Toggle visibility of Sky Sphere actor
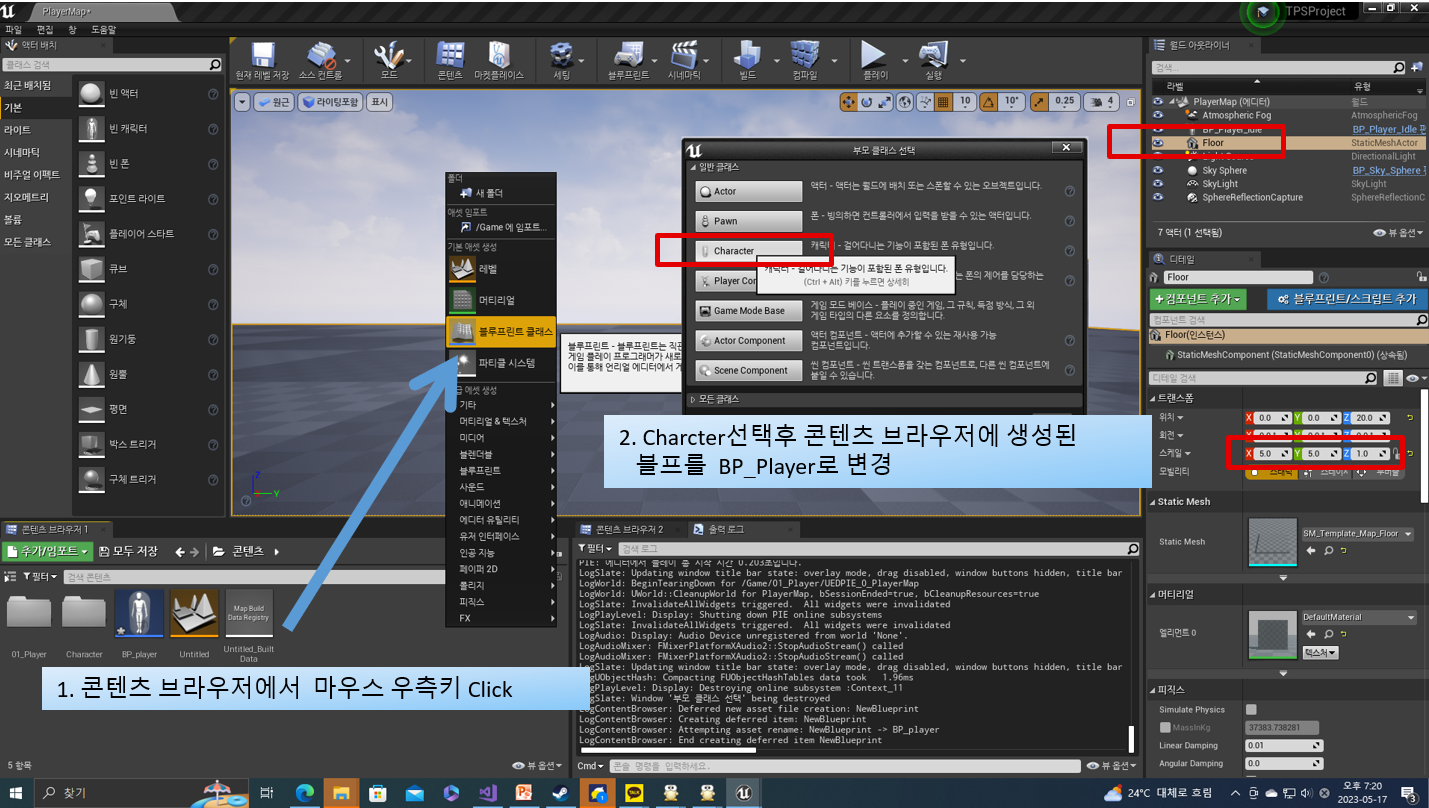The image size is (1429, 808). pos(1158,171)
